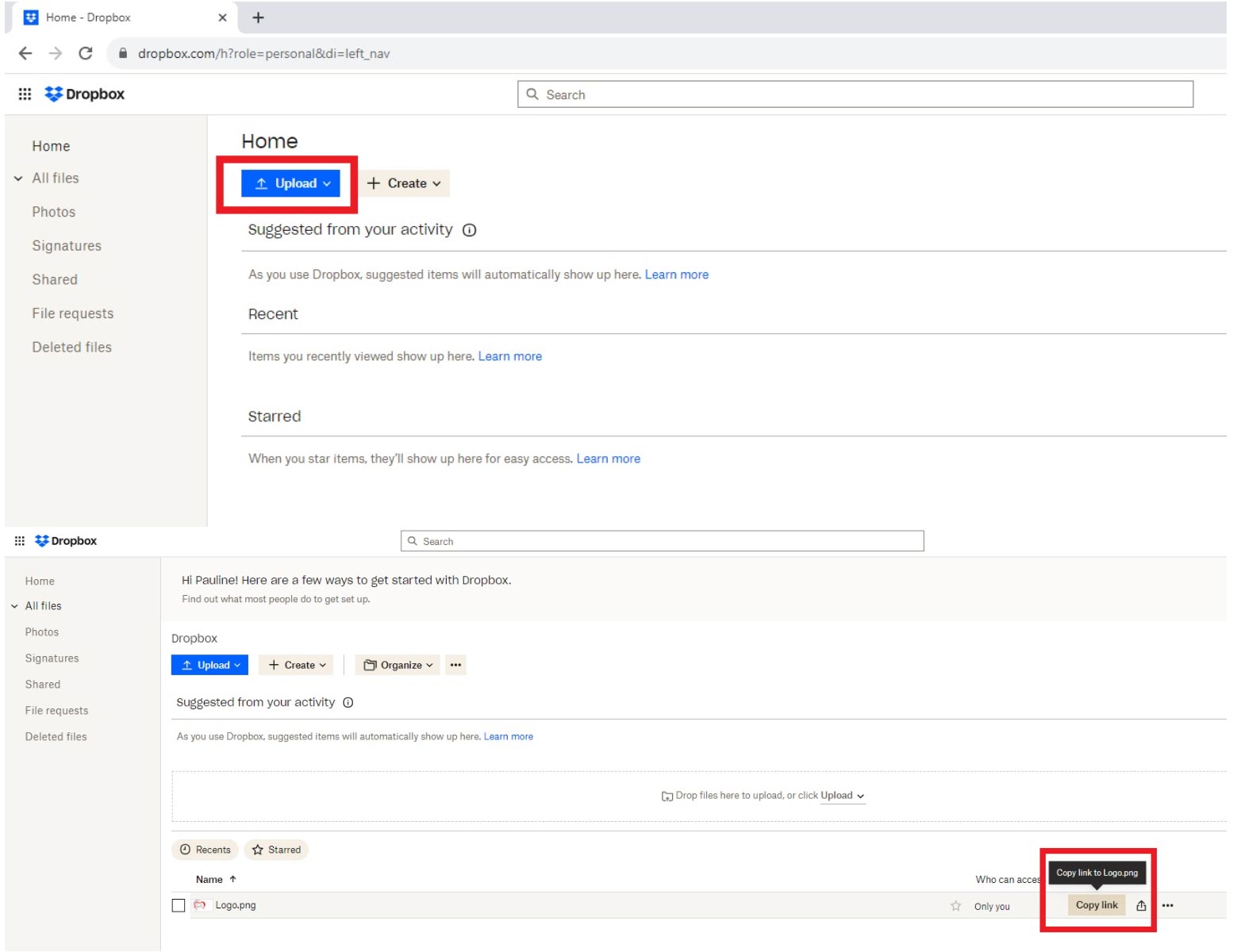Switch to the Recents filter
This screenshot has height=952, width=1233.
point(205,850)
